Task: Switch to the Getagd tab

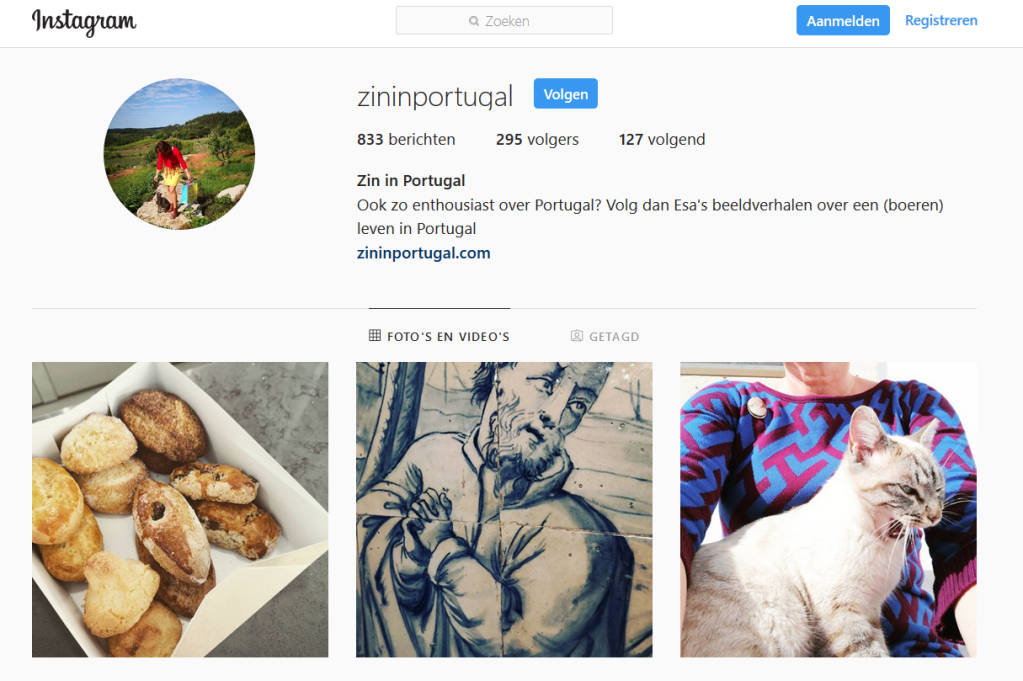Action: (x=605, y=336)
